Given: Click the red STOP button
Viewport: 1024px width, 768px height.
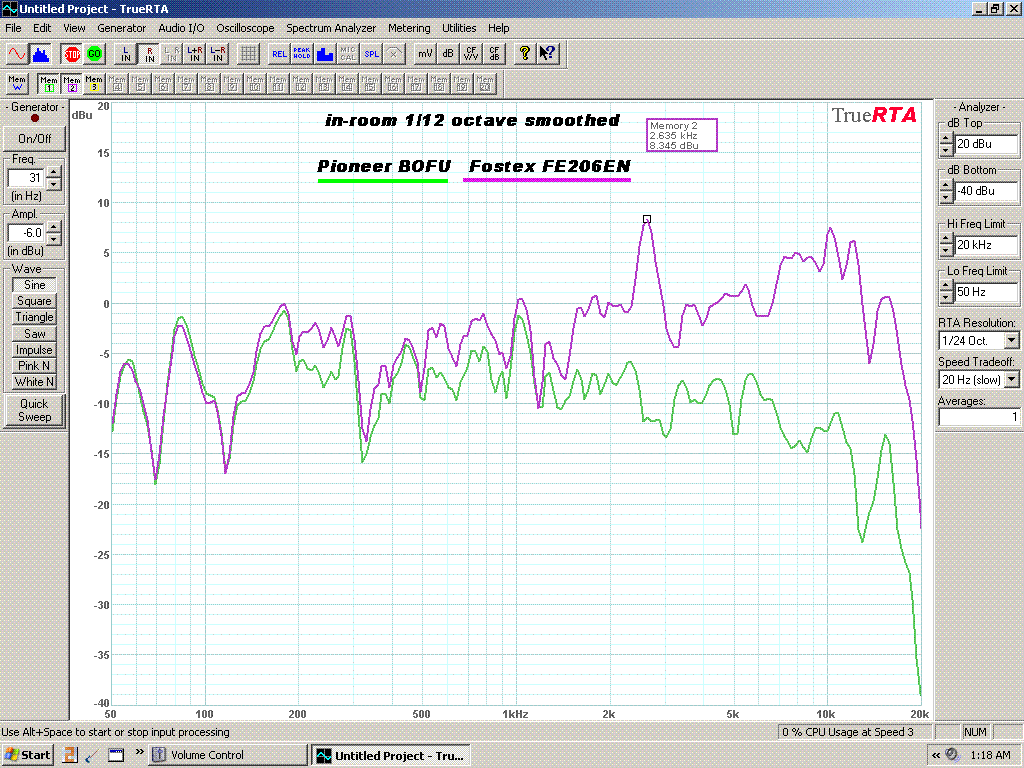Looking at the screenshot, I should pyautogui.click(x=72, y=54).
